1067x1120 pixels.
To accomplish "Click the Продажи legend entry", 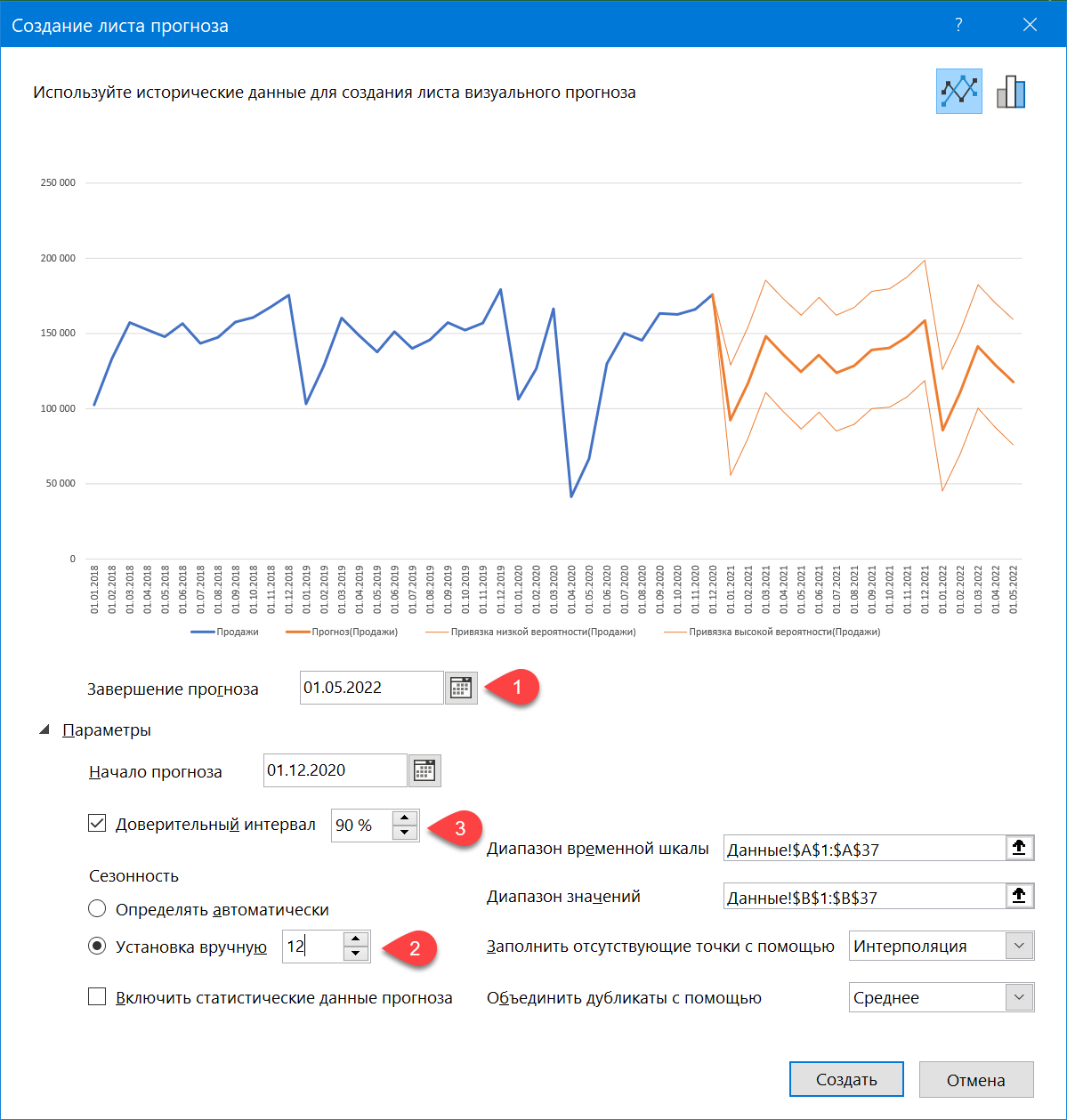I will coord(225,632).
